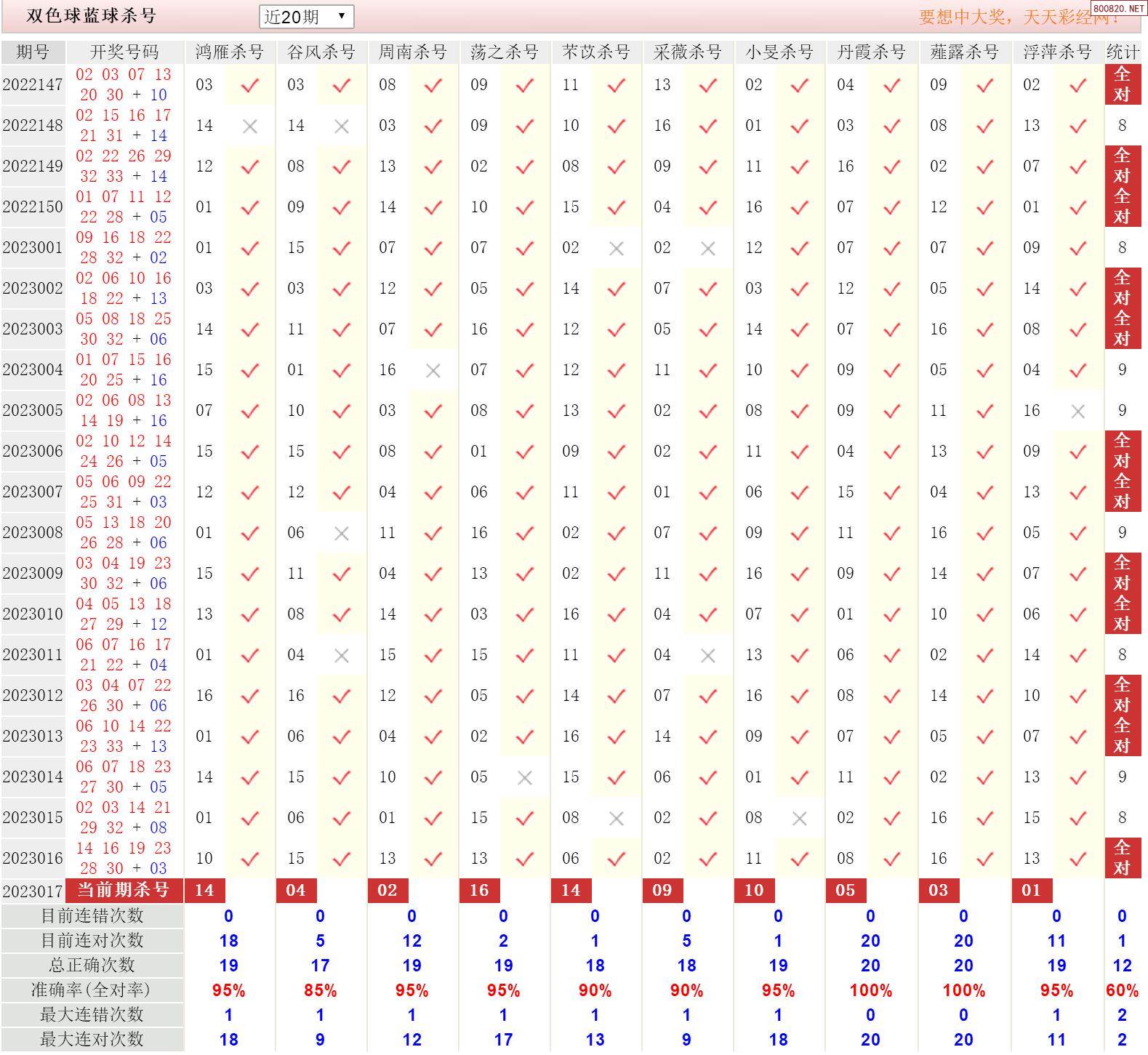
Task: Click 谷风's current kill number 04
Action: 296,890
